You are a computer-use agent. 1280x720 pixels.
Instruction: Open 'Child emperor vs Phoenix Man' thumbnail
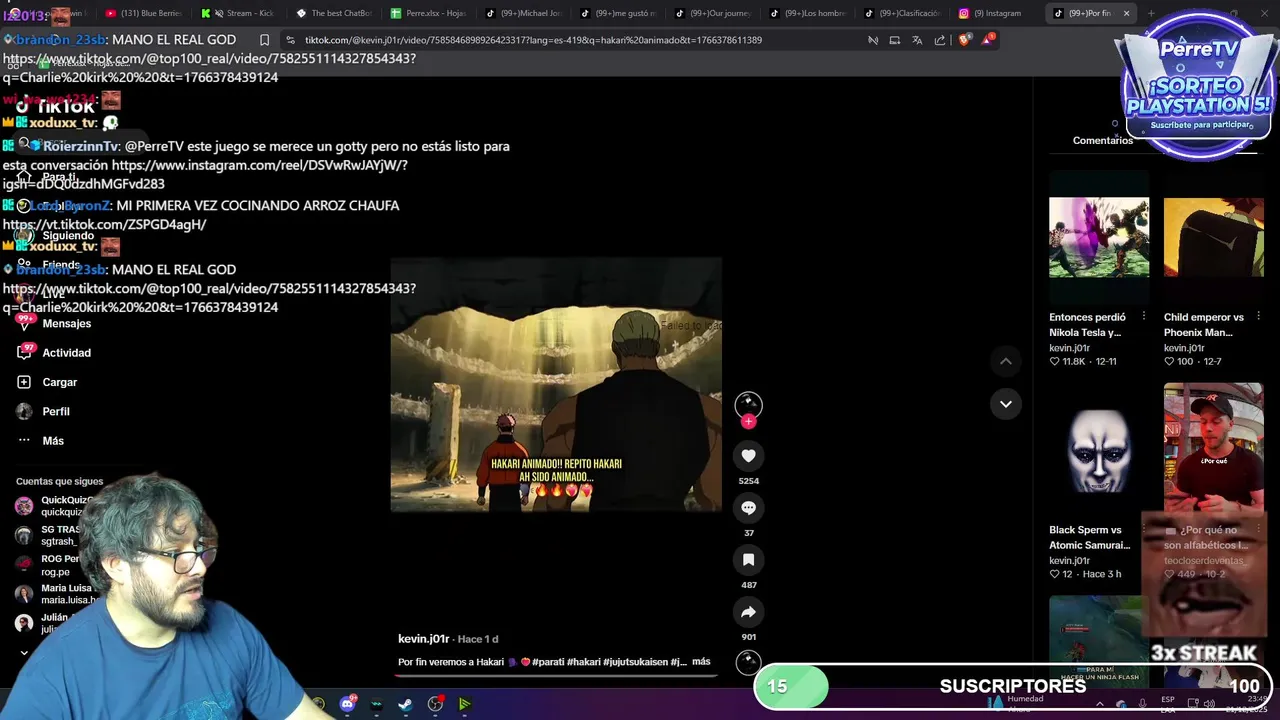pyautogui.click(x=1214, y=237)
